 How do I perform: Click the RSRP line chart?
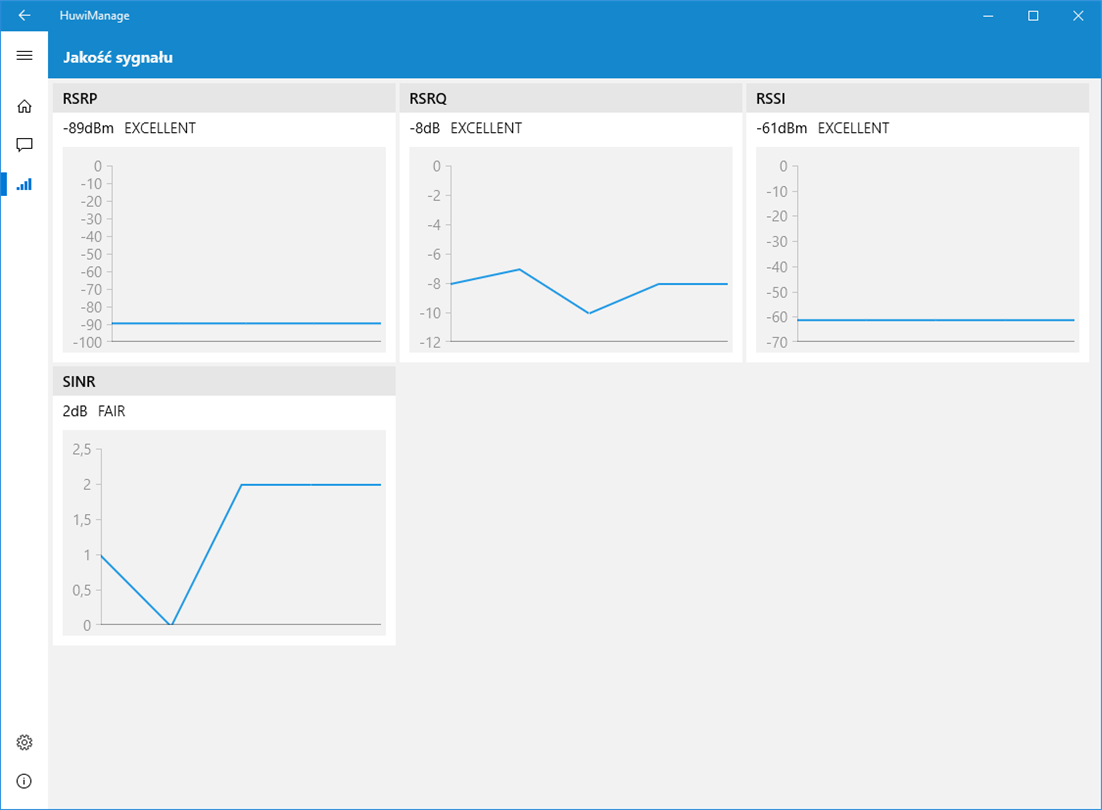pyautogui.click(x=224, y=249)
